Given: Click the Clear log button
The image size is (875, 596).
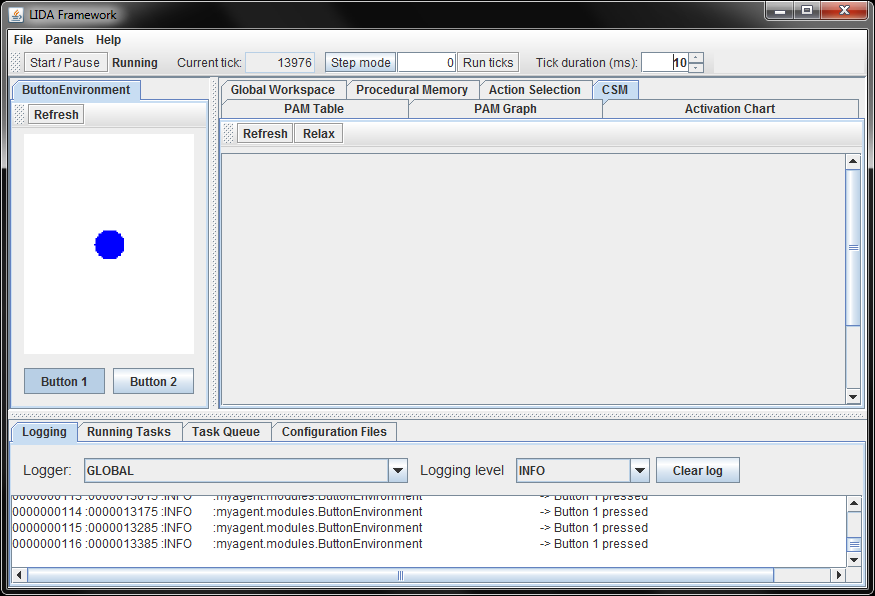Looking at the screenshot, I should tap(697, 471).
